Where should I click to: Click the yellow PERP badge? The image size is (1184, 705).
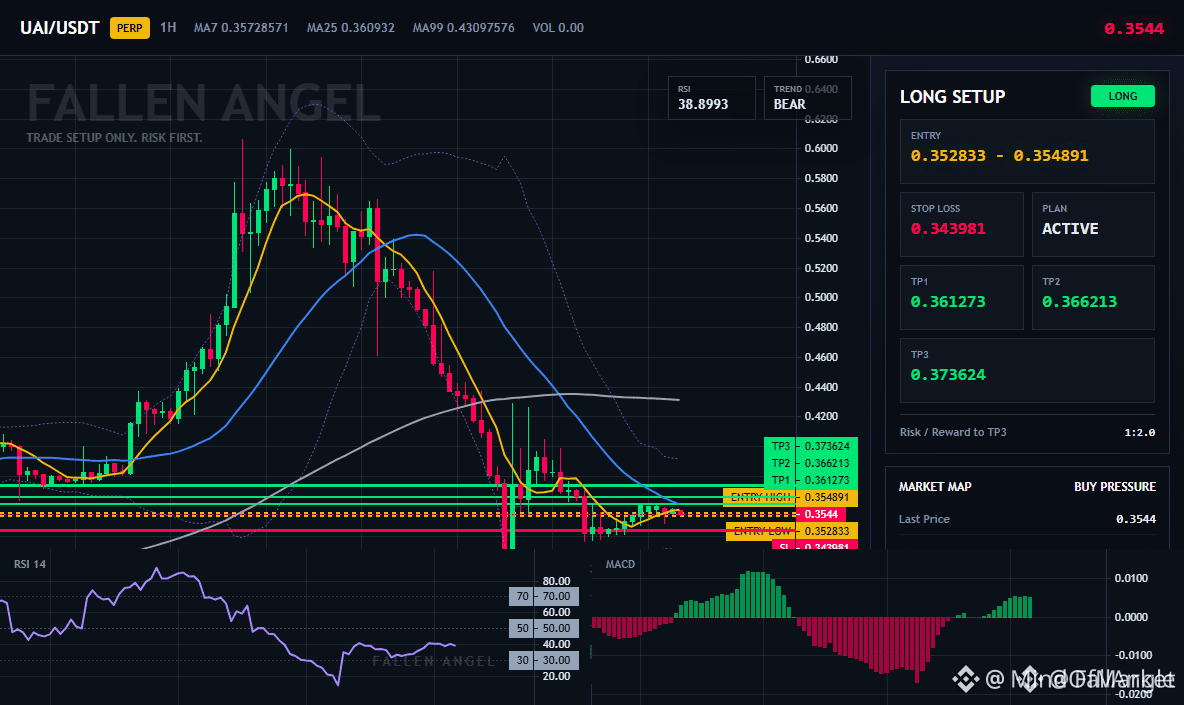(x=130, y=28)
